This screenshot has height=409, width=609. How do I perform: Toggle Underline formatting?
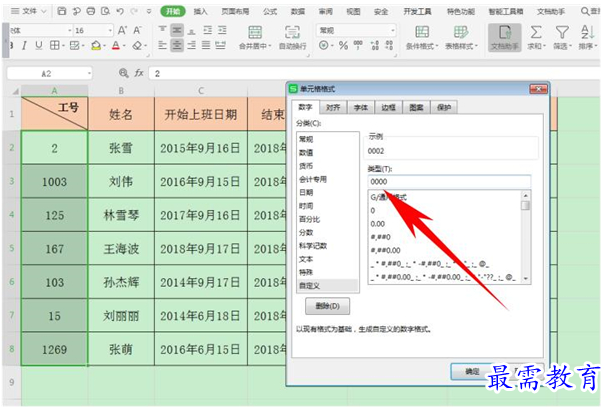(38, 46)
